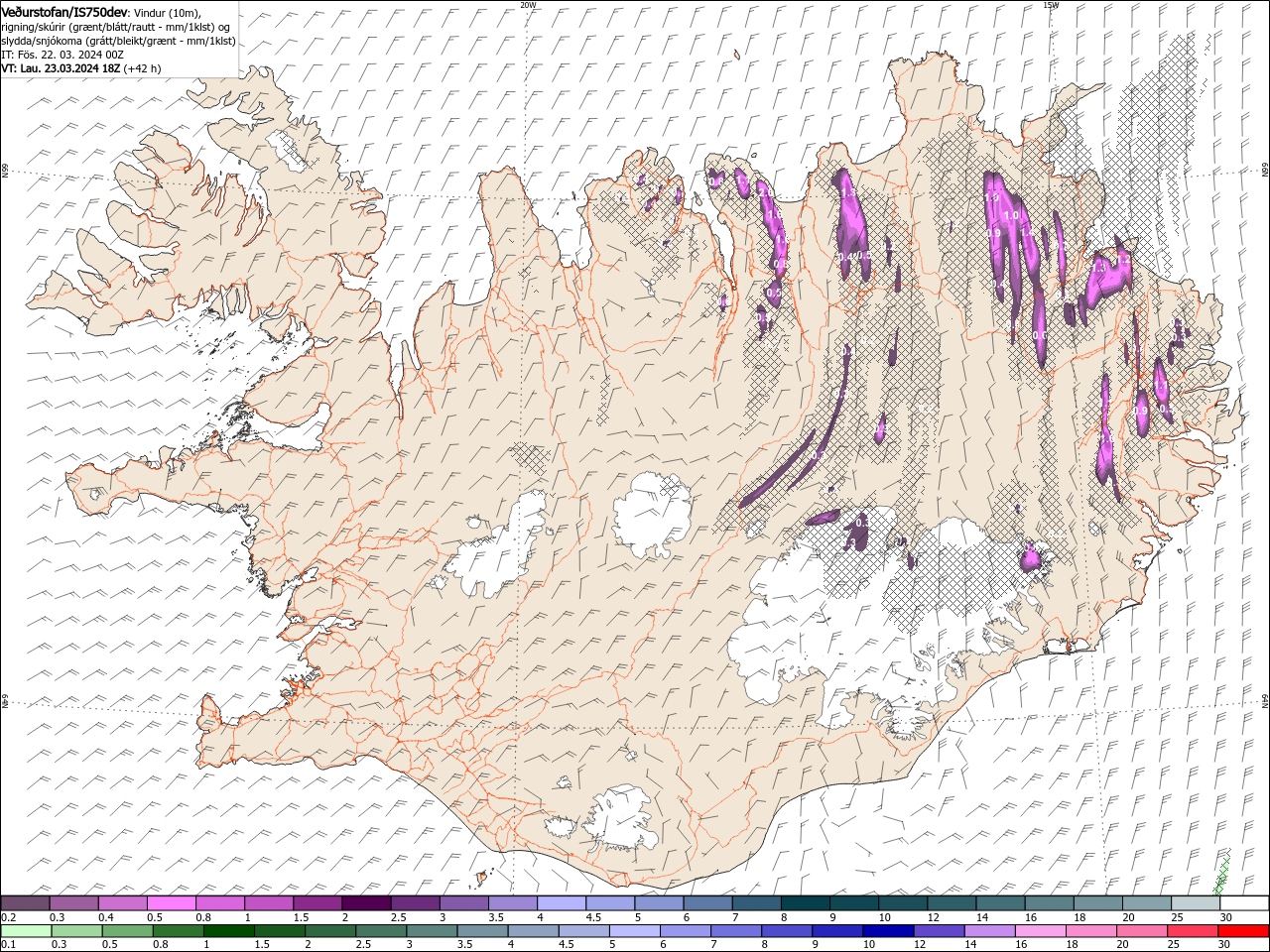Viewport: 1270px width, 952px height.
Task: Click the darkest purple swatch between 2 and 2.5 in snow legend
Action: 366,903
